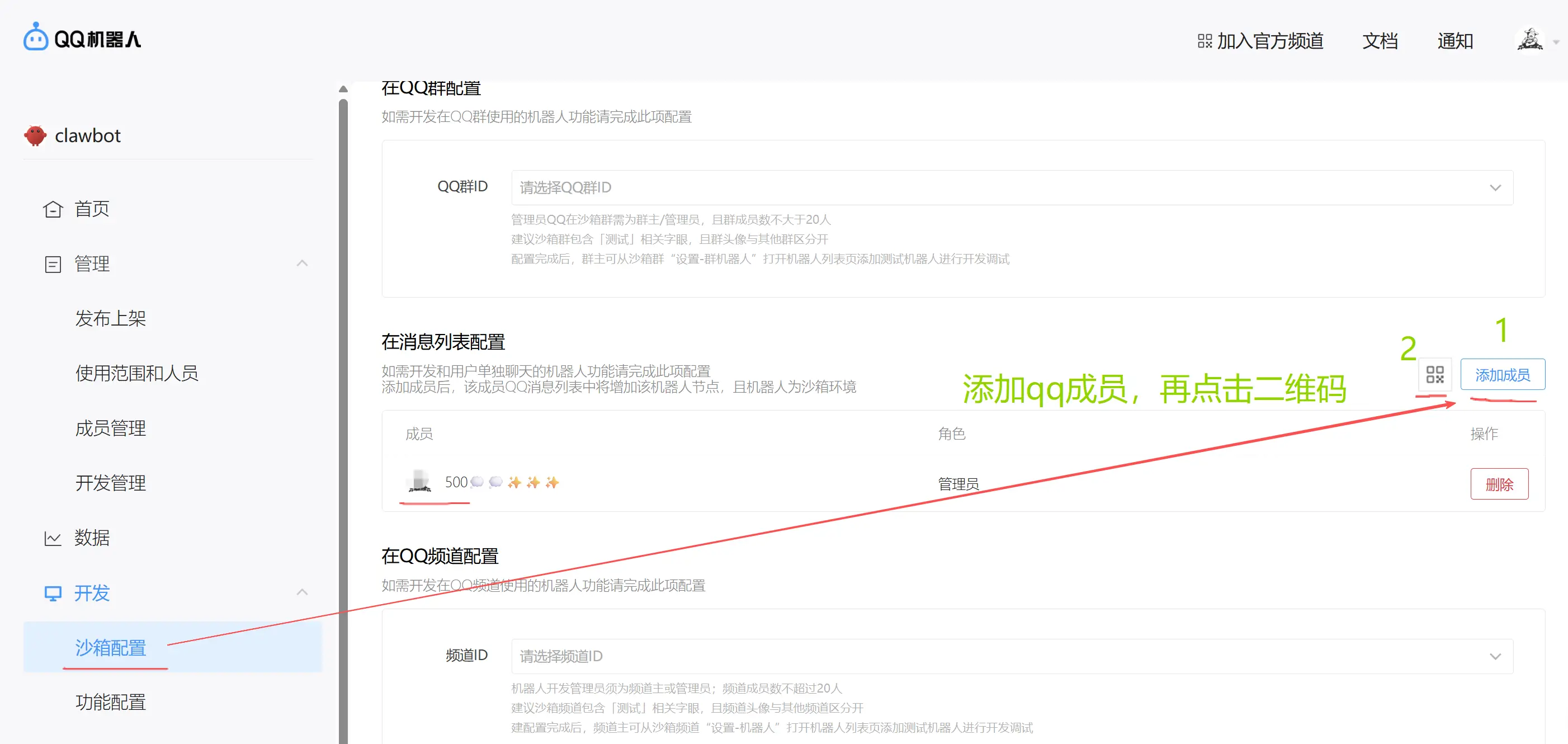Collapse the 管理 menu section chevron

pos(302,263)
